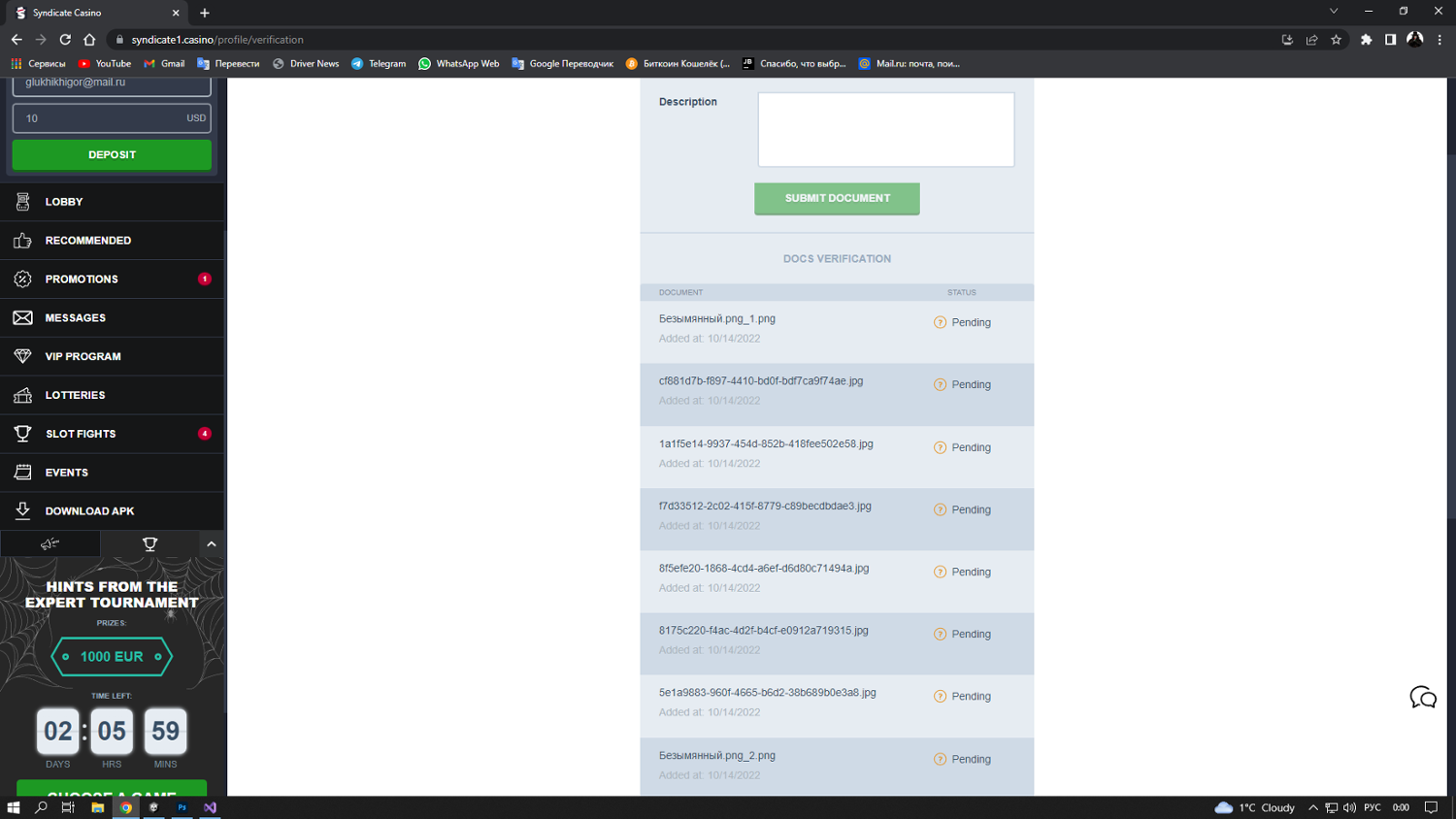Show hidden system tray icons
1456x819 pixels.
tap(1313, 807)
